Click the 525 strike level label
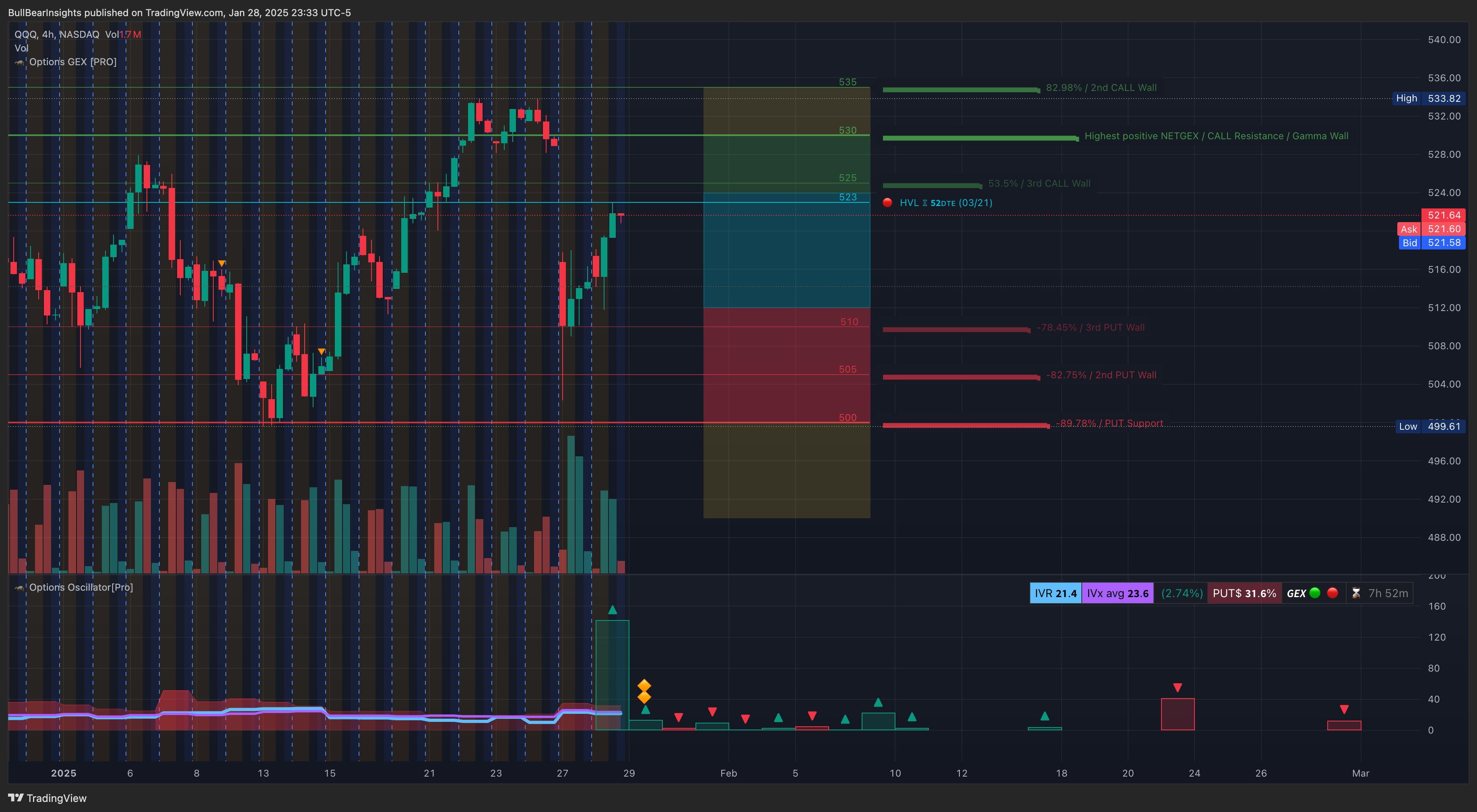Viewport: 1477px width, 812px height. [848, 178]
